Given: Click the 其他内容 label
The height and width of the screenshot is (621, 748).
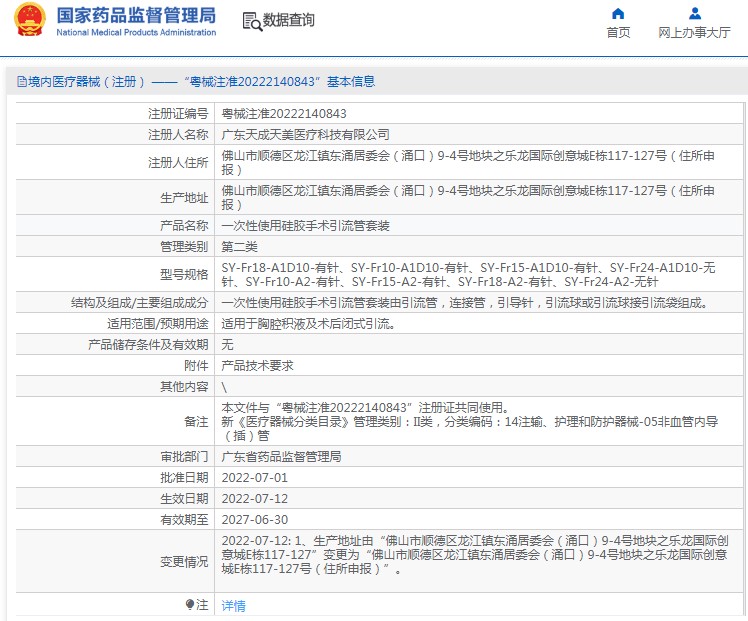Looking at the screenshot, I should [184, 387].
